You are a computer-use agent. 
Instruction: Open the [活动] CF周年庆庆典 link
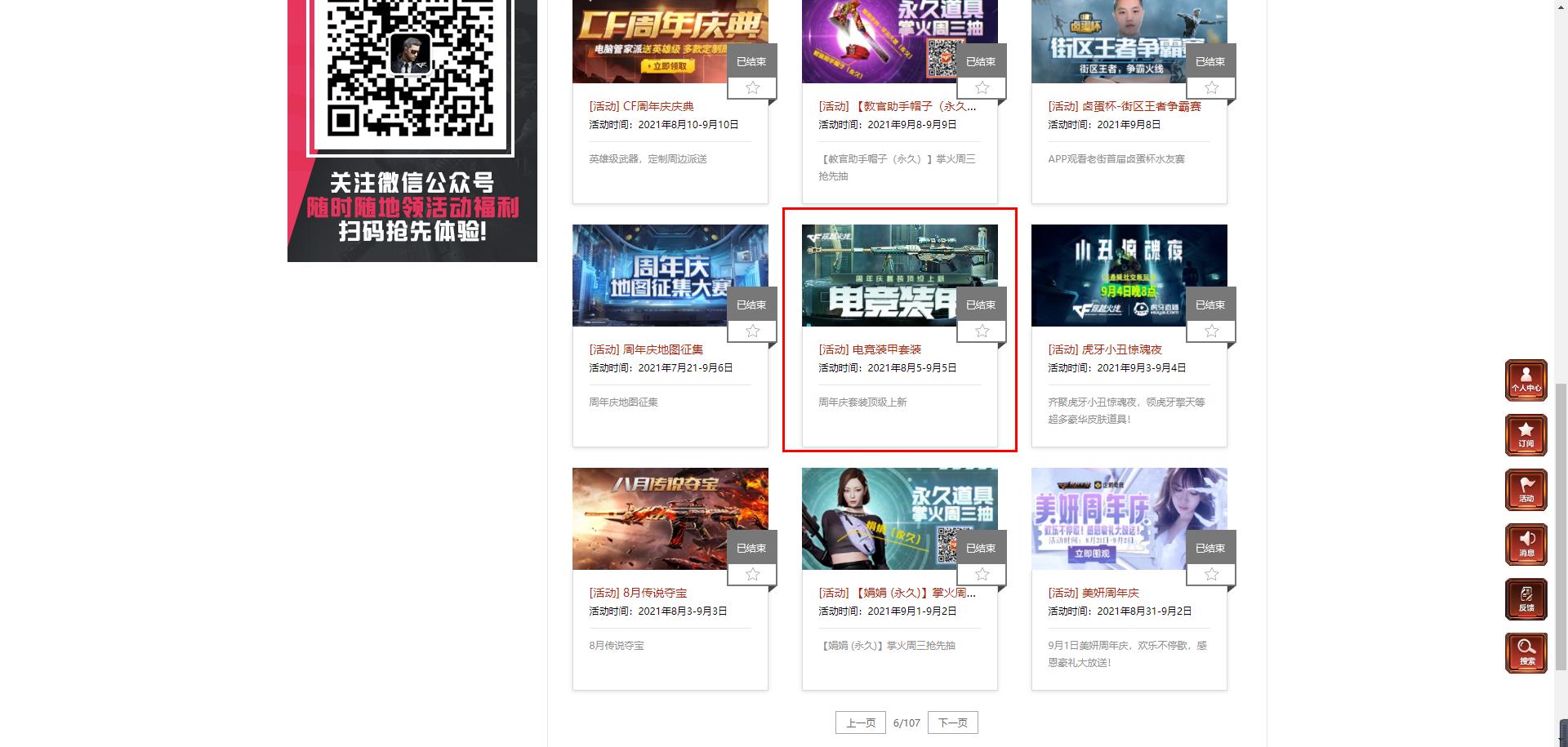click(x=642, y=106)
